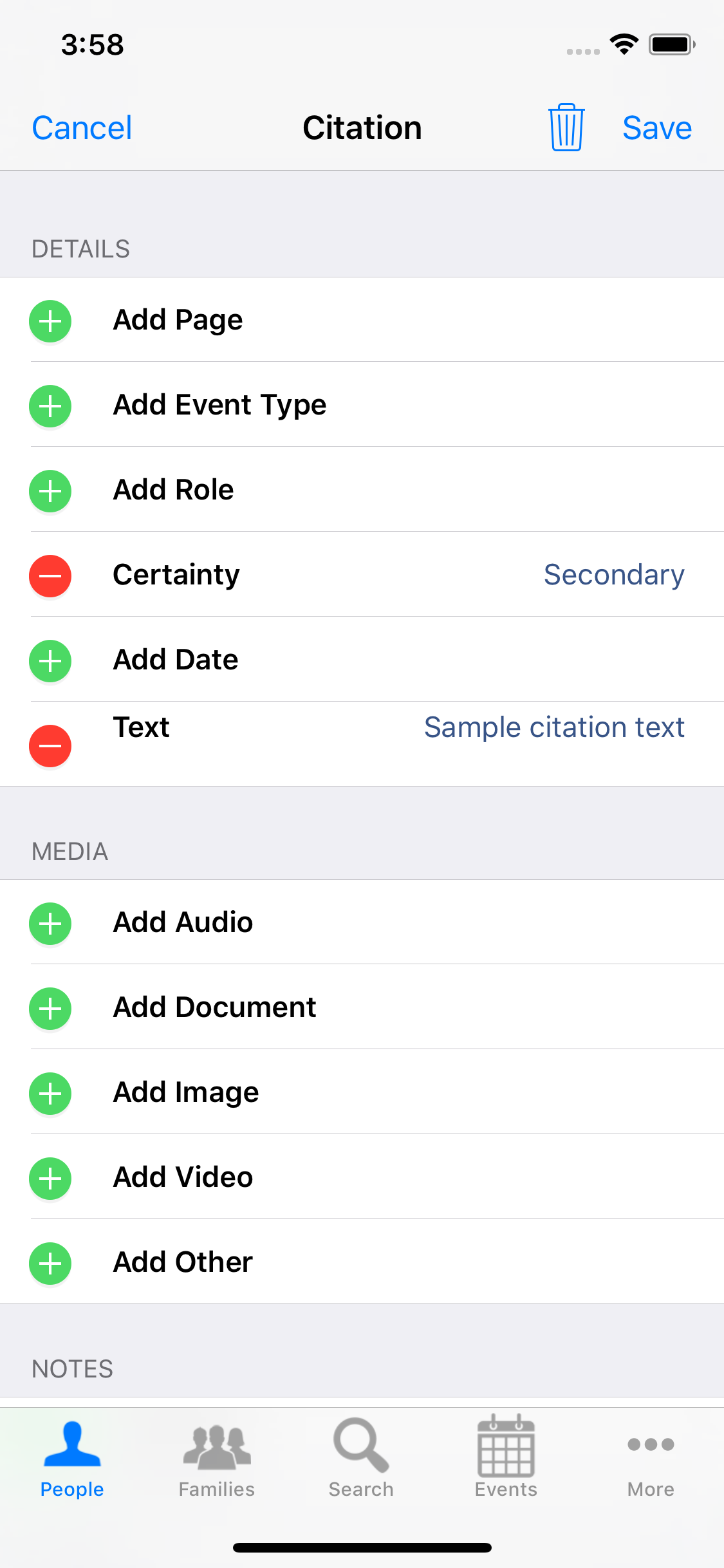Remove Certainty using red minus icon
The height and width of the screenshot is (1568, 724).
click(x=50, y=576)
